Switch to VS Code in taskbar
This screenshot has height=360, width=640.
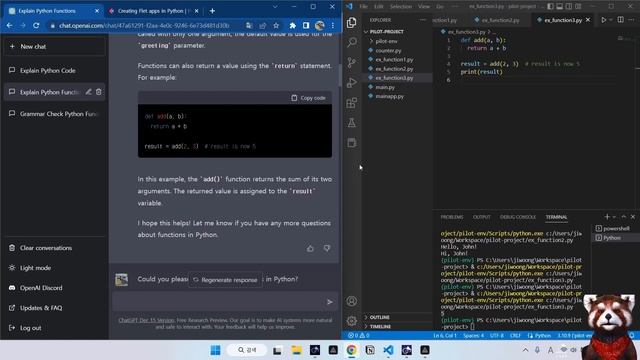388,350
